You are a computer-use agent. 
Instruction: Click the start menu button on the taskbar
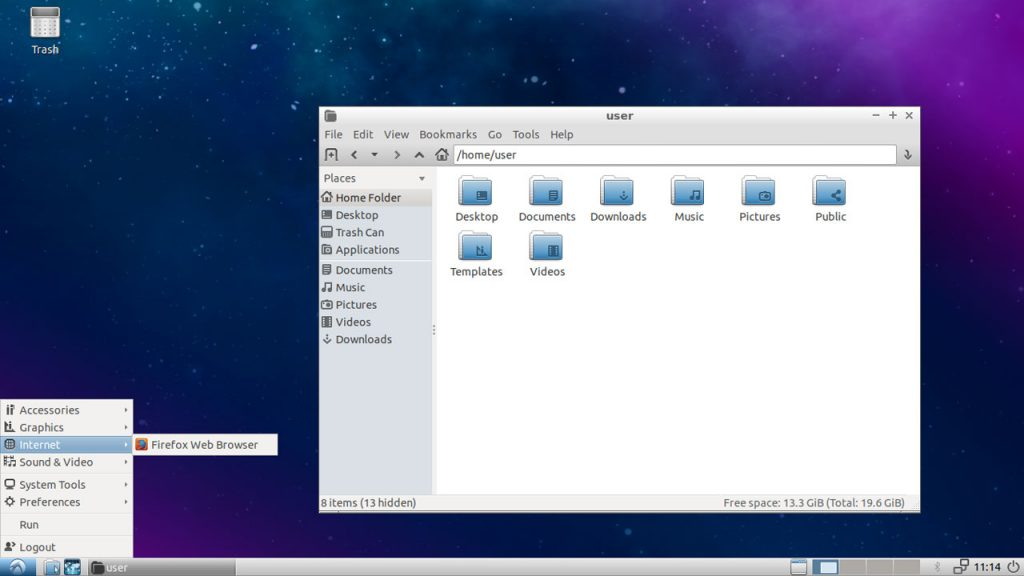(18, 567)
